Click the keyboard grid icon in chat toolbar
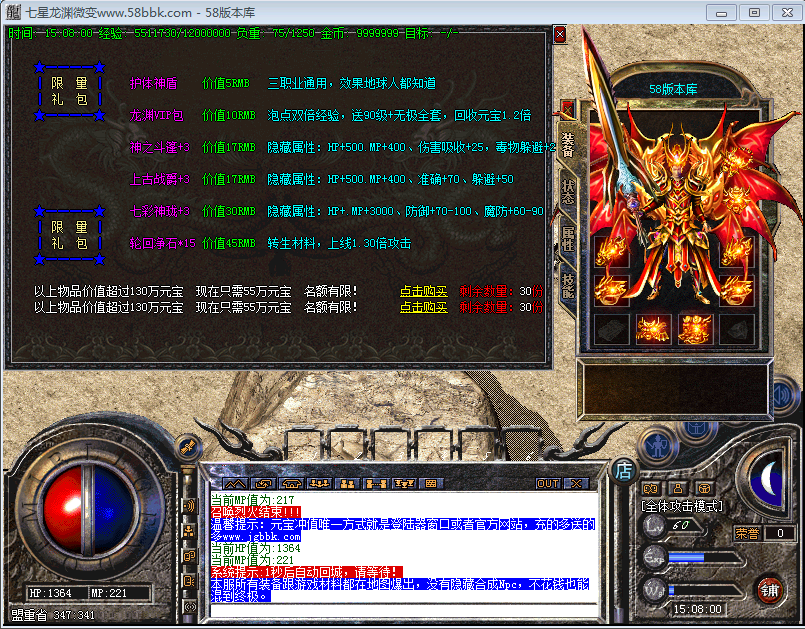Viewport: 805px width, 629px height. pyautogui.click(x=431, y=484)
